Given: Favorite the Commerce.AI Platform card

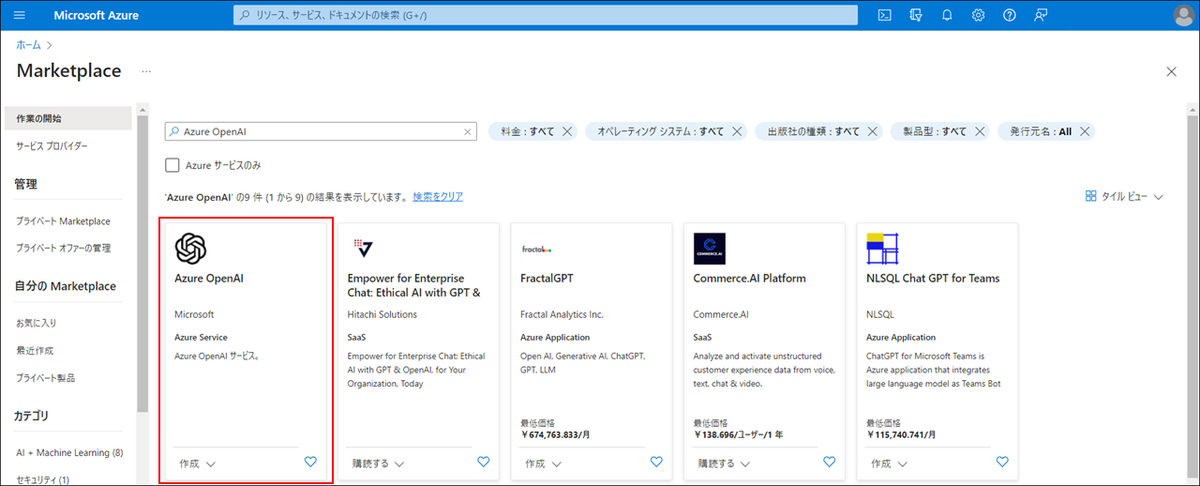Looking at the screenshot, I should pos(829,462).
